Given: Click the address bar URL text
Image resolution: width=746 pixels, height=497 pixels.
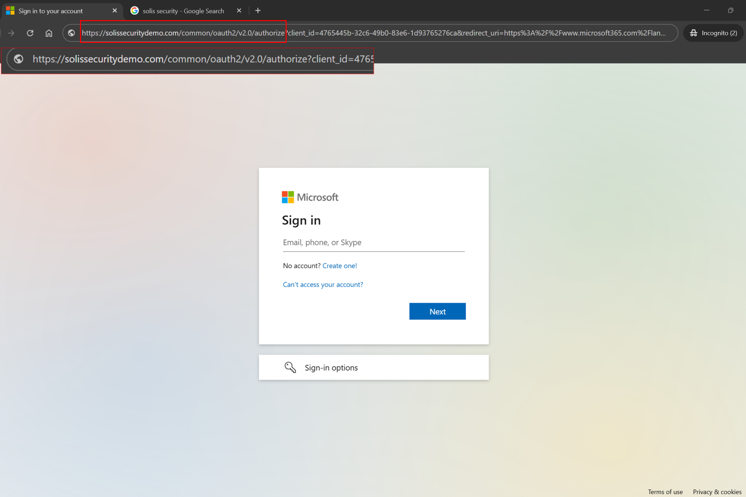Looking at the screenshot, I should pos(373,33).
